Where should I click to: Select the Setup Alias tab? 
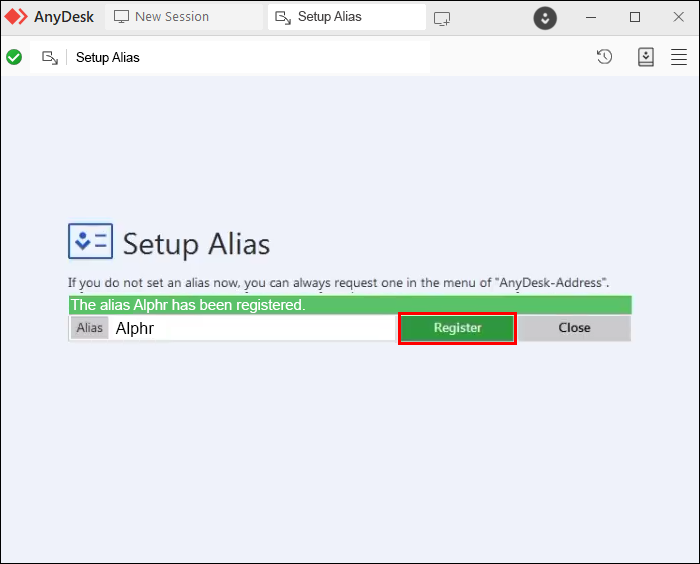click(x=346, y=17)
